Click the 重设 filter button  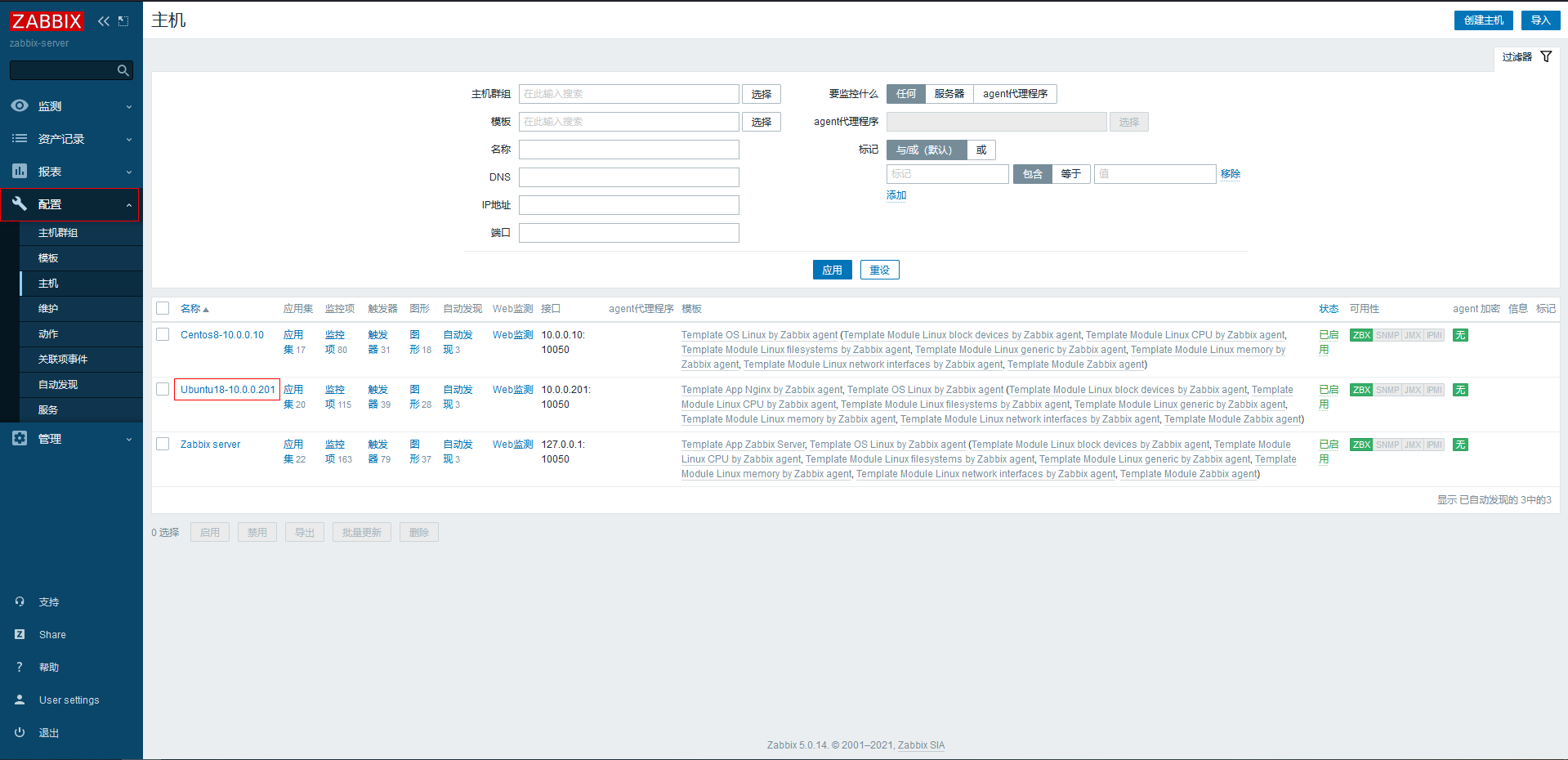point(880,270)
